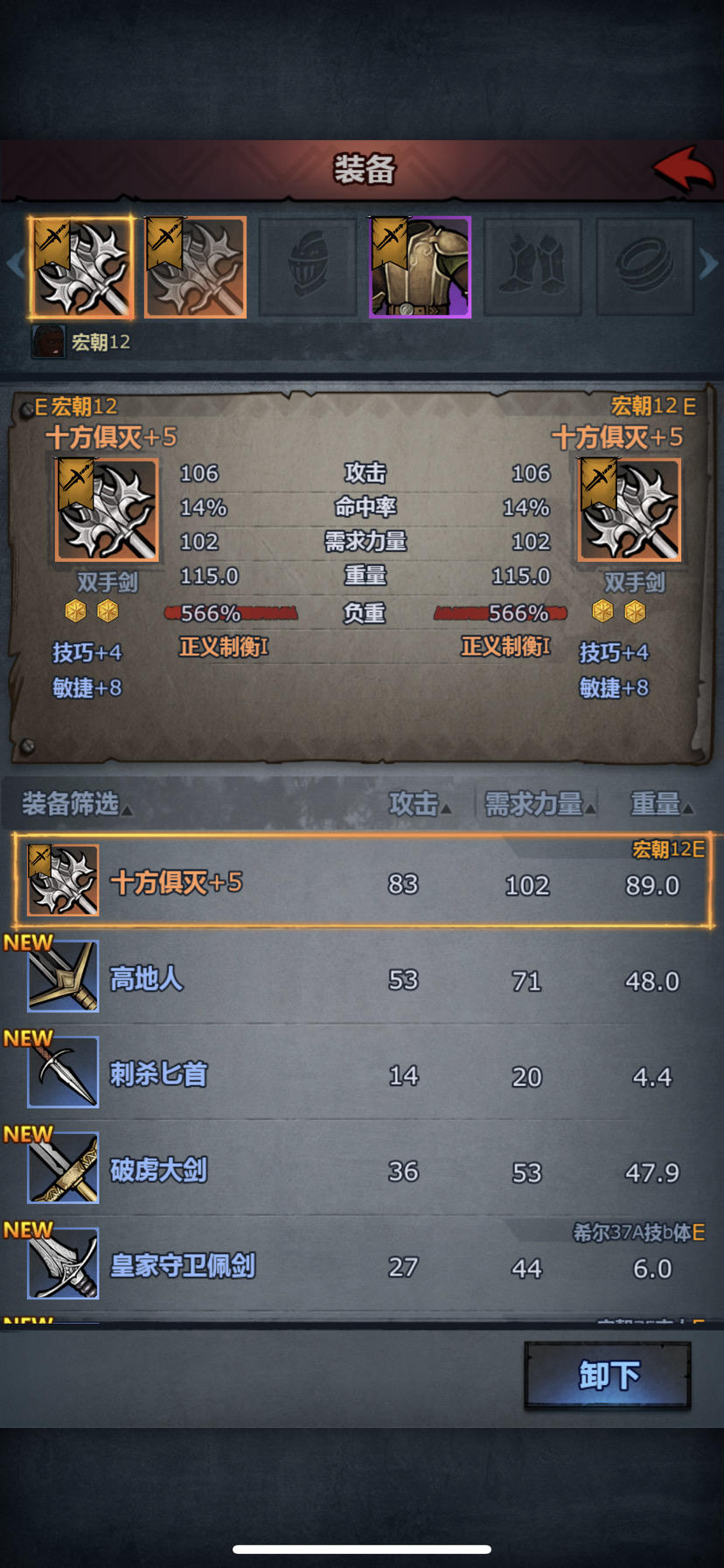Click the 卸下 unequip button
The width and height of the screenshot is (724, 1568).
tap(608, 1375)
